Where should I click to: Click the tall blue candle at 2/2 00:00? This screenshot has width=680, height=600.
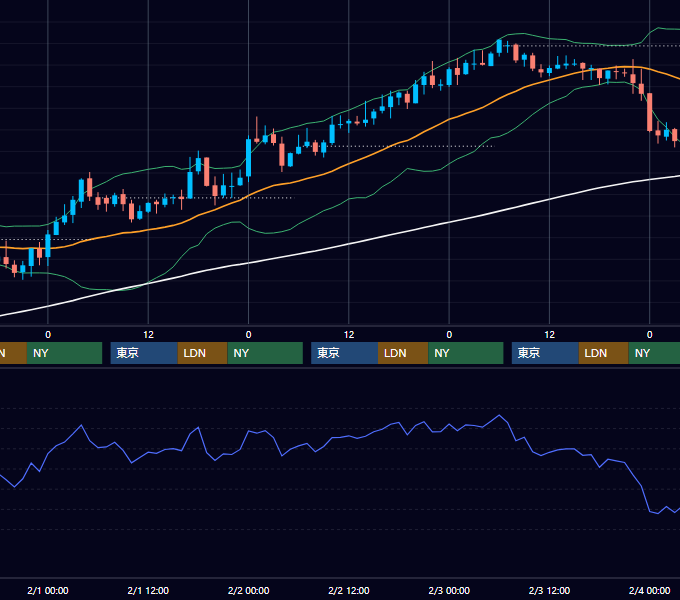(248, 158)
